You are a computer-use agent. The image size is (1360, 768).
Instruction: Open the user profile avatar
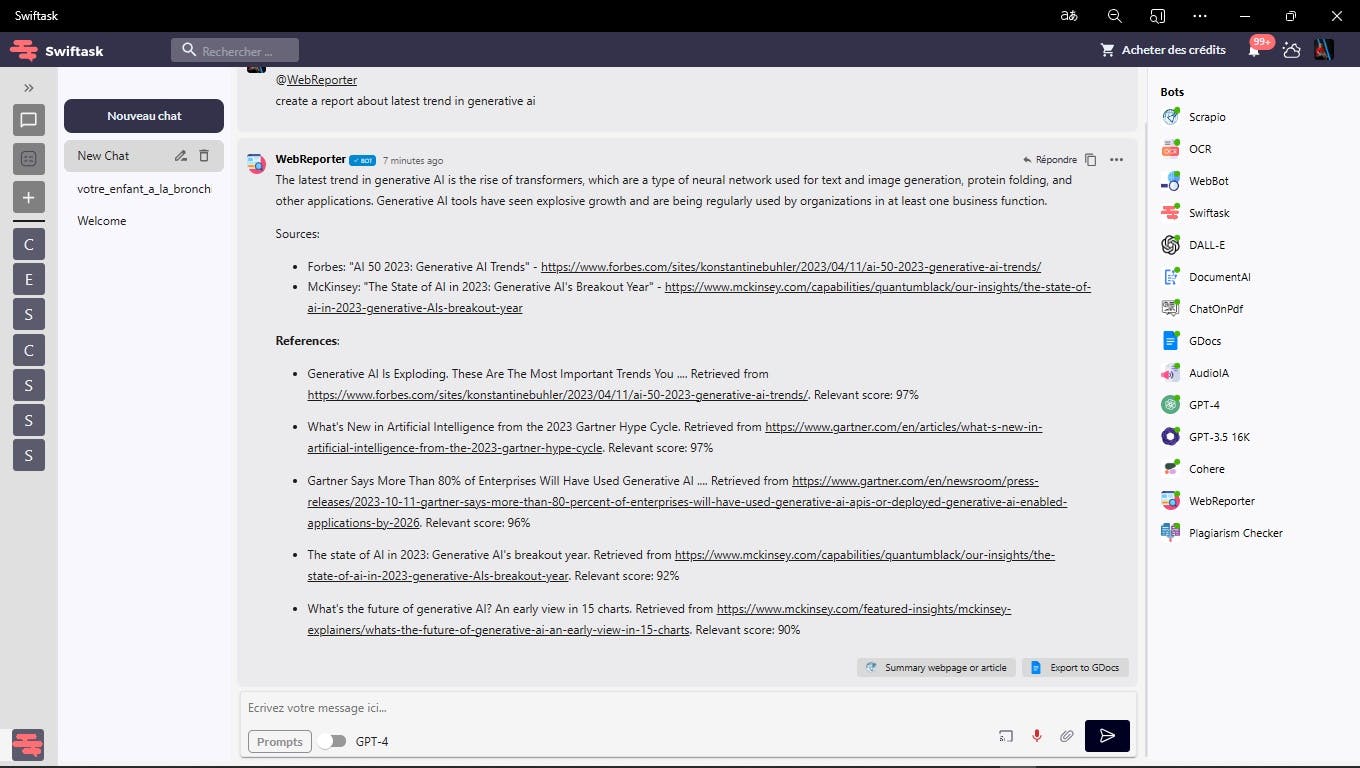click(x=1324, y=50)
